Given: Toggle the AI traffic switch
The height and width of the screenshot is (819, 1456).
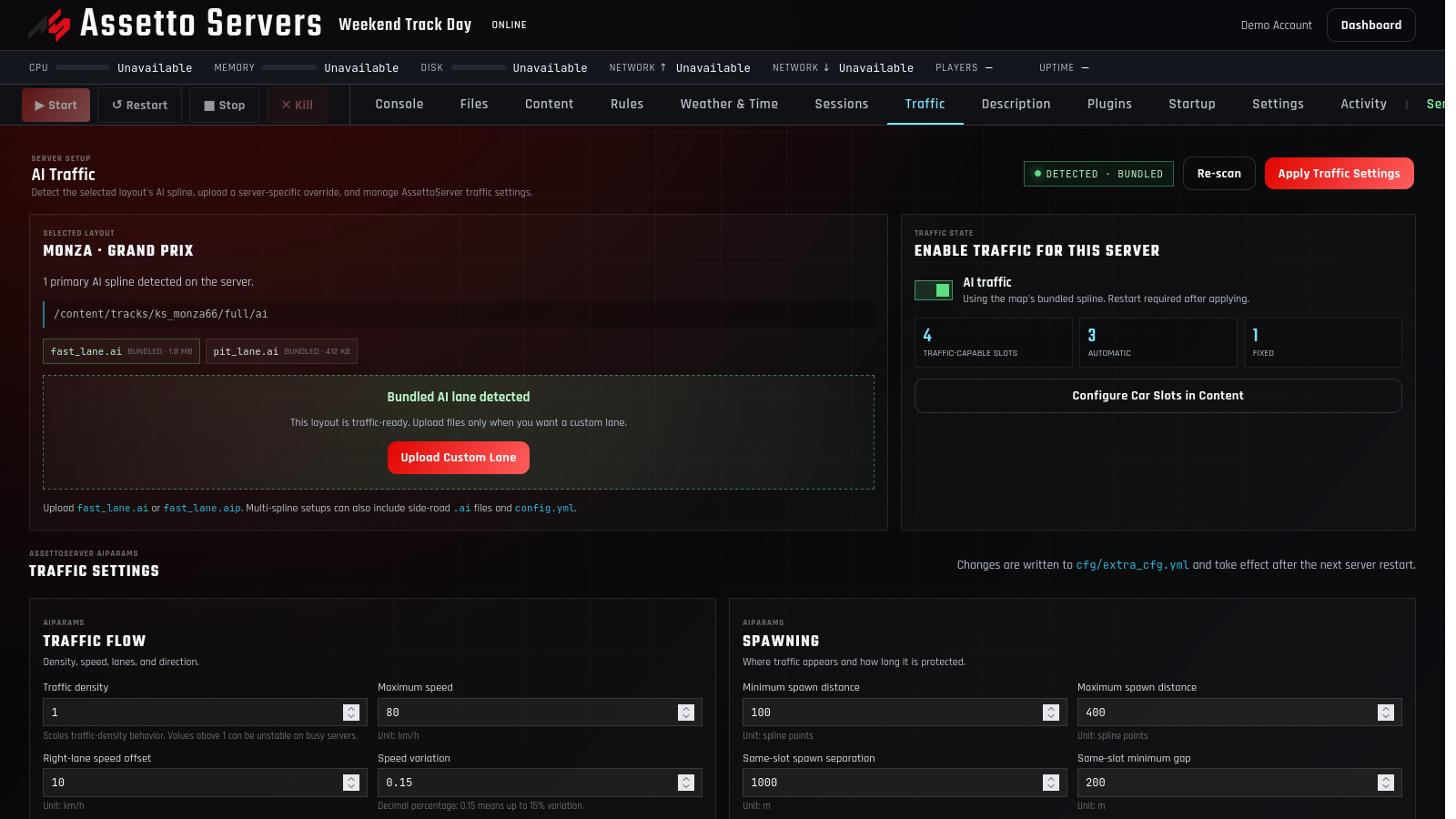Looking at the screenshot, I should point(934,290).
